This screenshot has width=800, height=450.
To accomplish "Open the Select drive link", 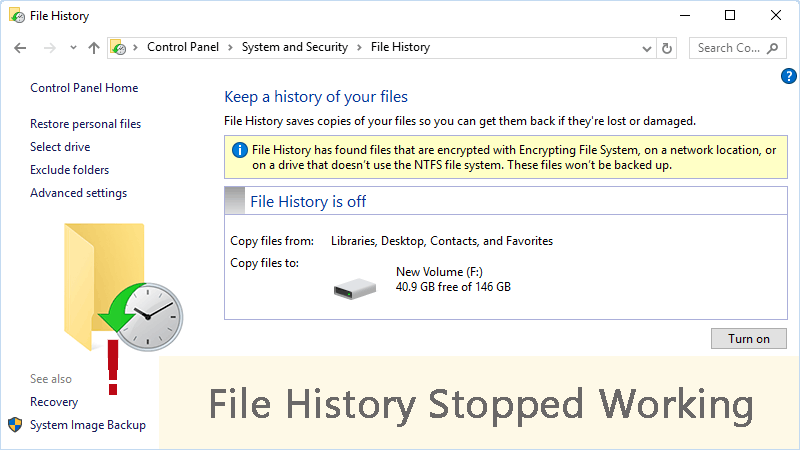I will 60,147.
